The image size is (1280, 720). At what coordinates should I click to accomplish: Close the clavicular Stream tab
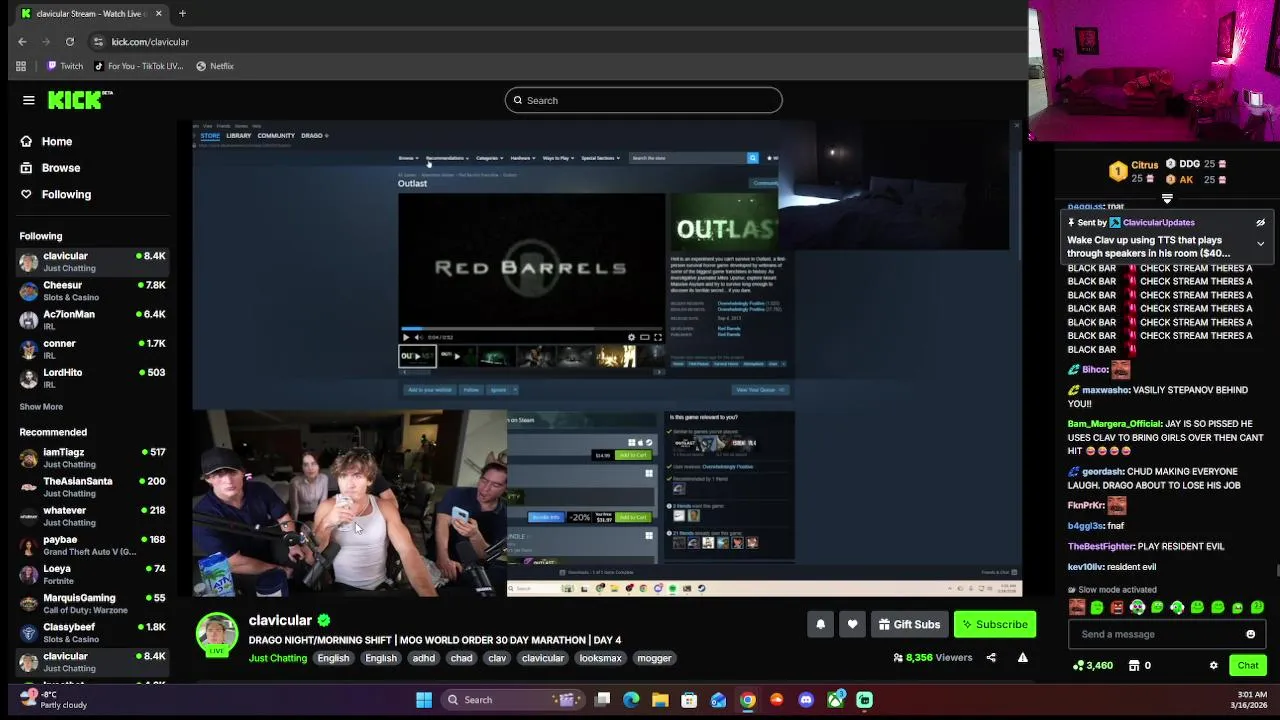[158, 14]
